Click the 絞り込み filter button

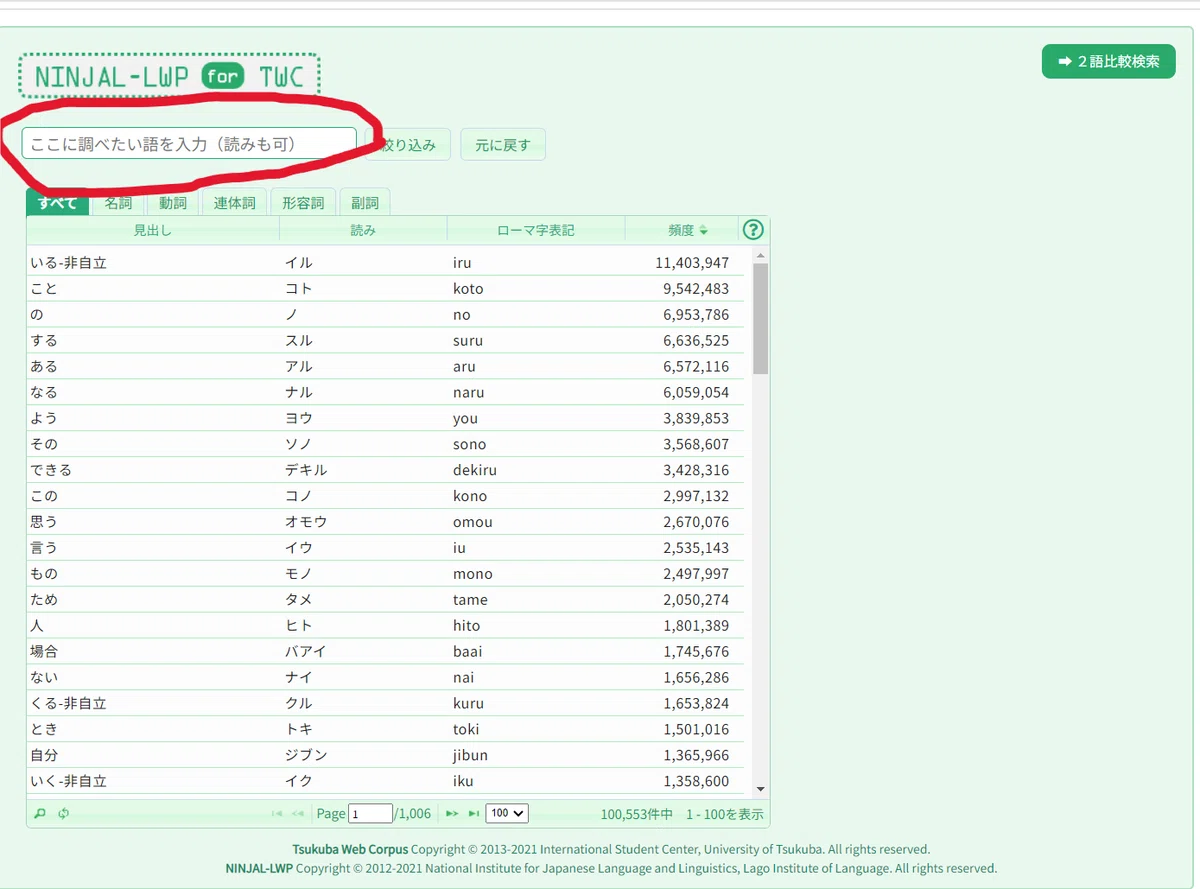[x=409, y=144]
